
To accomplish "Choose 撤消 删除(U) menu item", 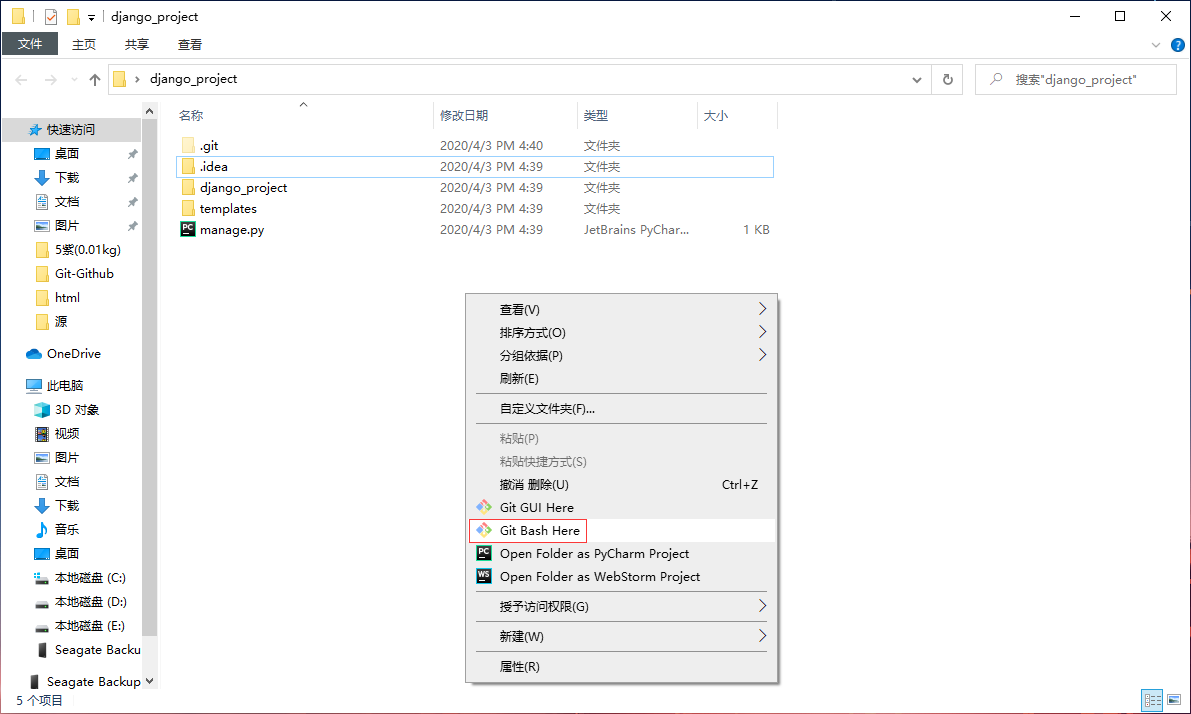I will [621, 485].
